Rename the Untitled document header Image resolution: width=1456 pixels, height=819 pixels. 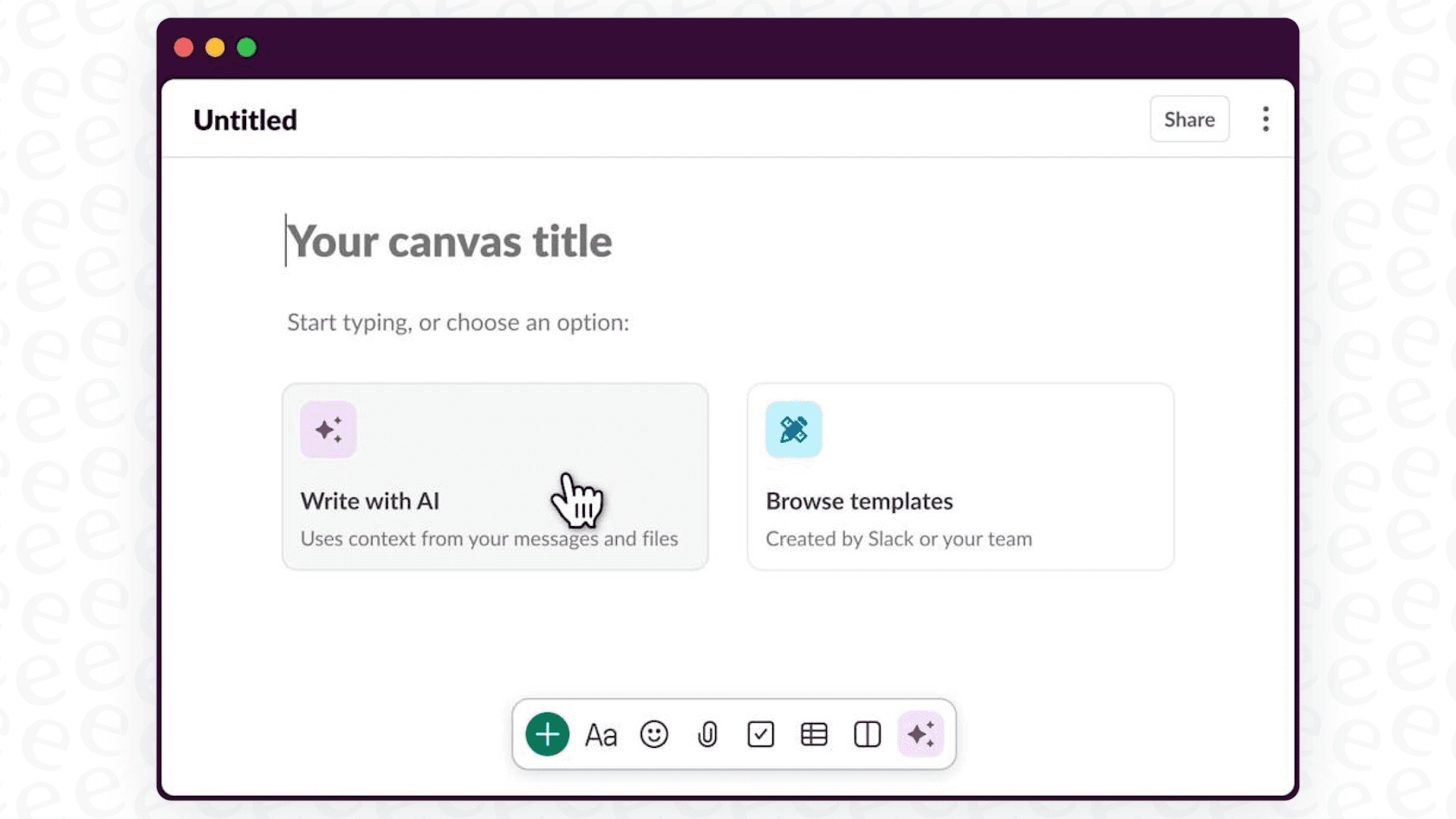pyautogui.click(x=245, y=119)
